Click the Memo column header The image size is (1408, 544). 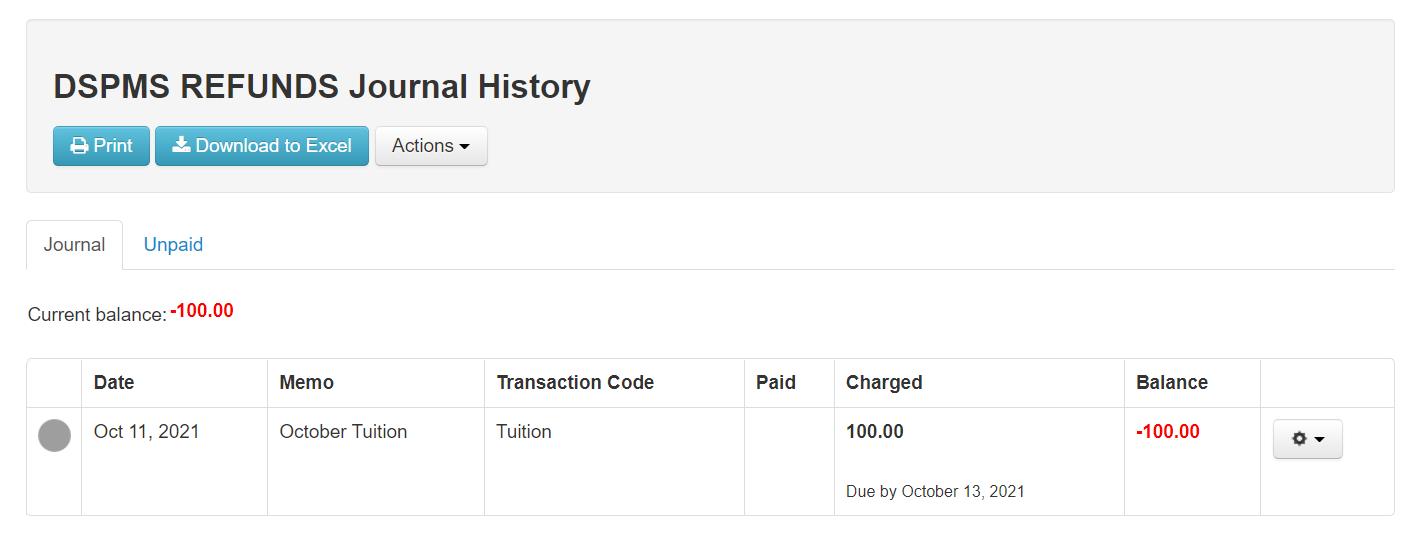pyautogui.click(x=307, y=383)
